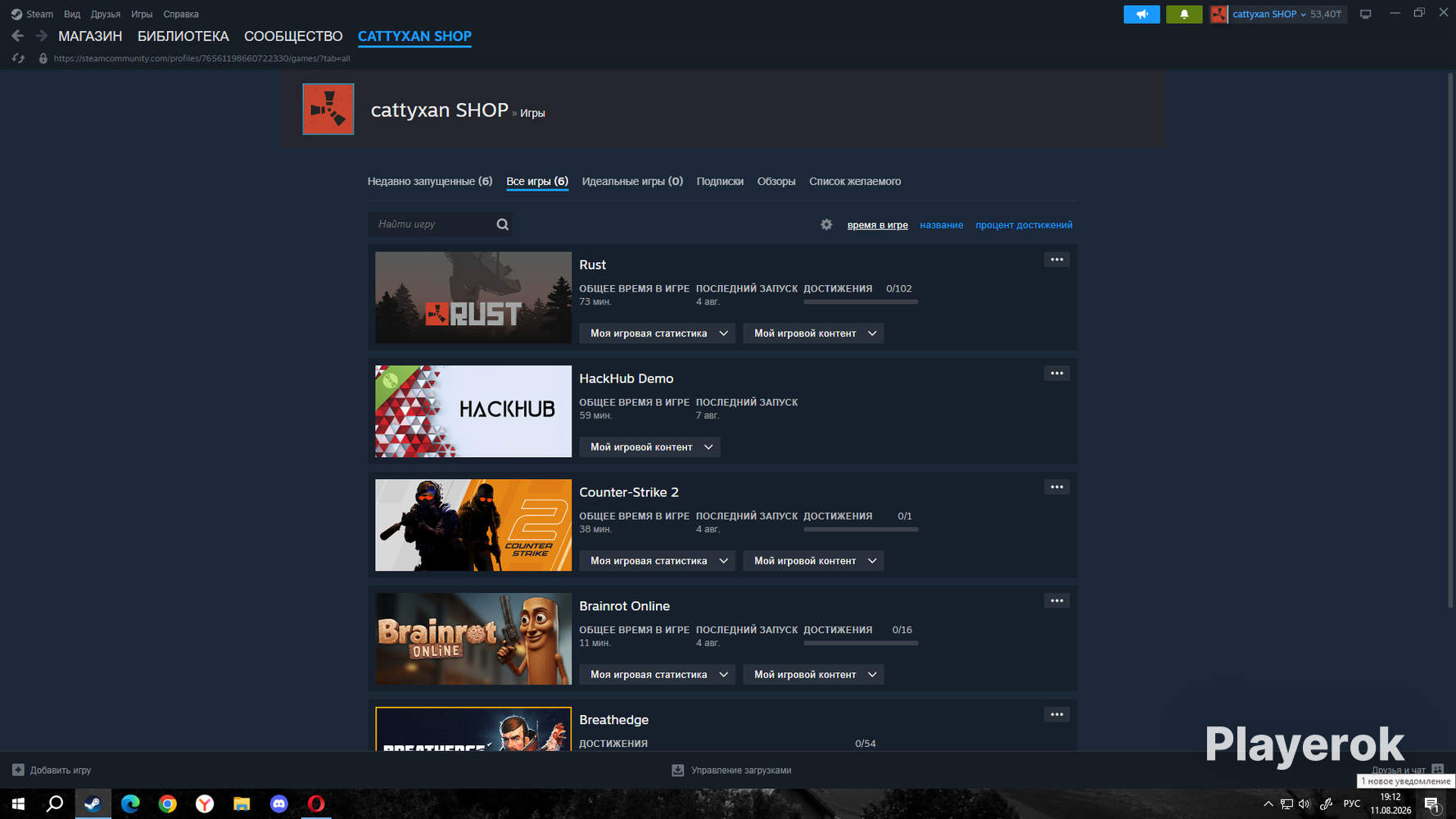Go to 'СООБЩЕСТВО' section
1456x819 pixels.
click(293, 36)
